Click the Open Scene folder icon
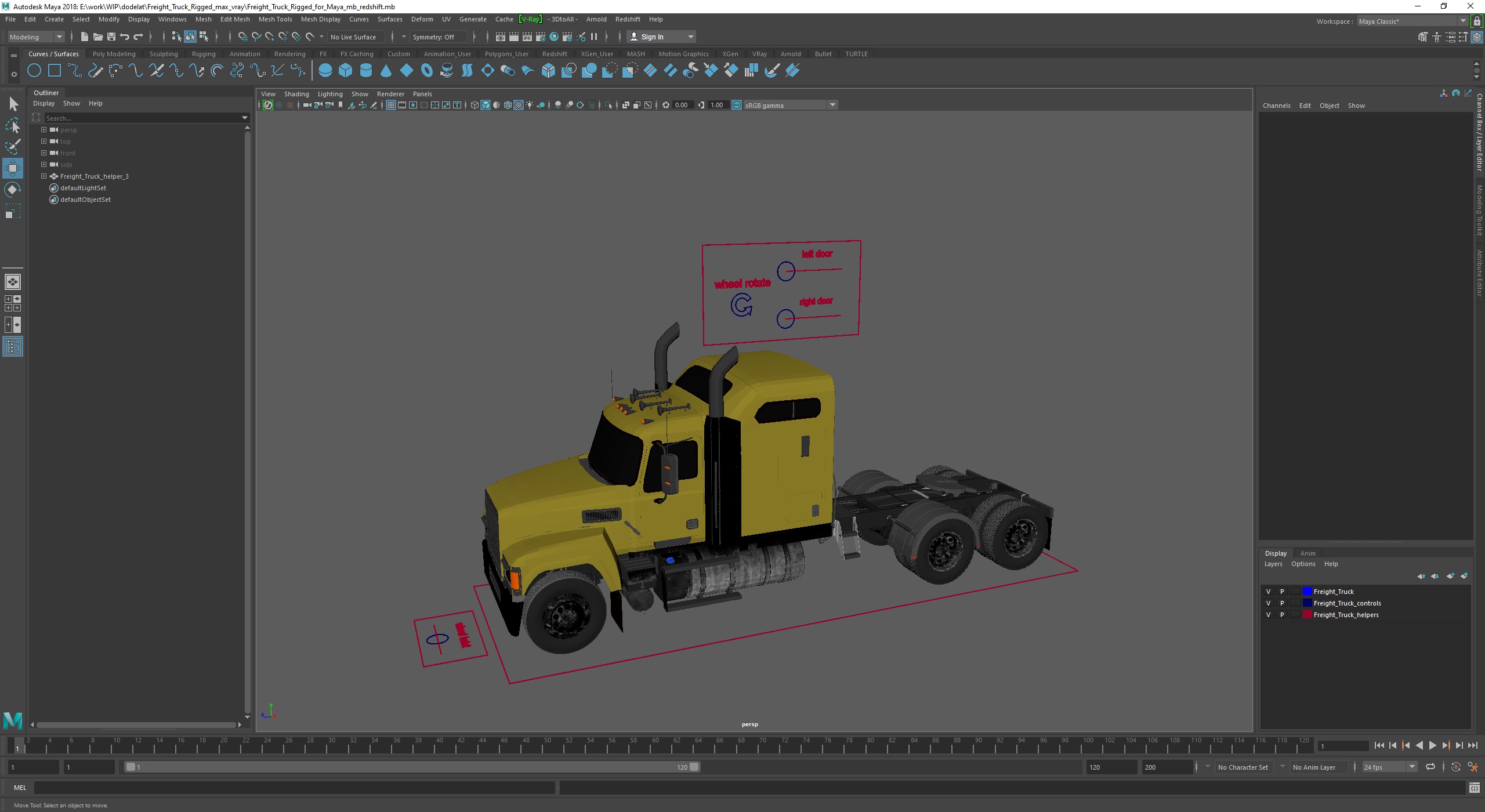The width and height of the screenshot is (1485, 812). [x=98, y=37]
